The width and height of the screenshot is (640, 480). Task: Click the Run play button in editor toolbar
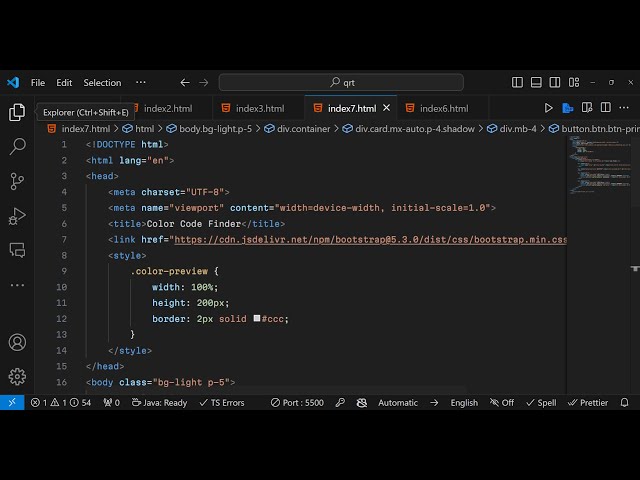point(548,108)
